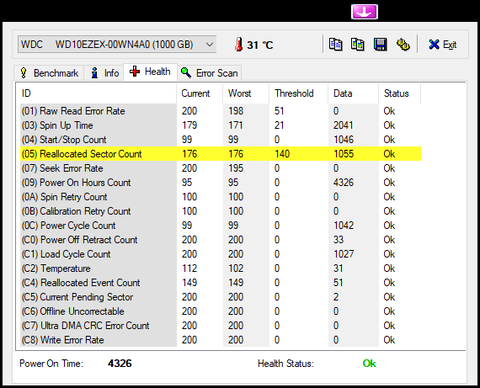This screenshot has width=480, height=388.
Task: Click the ID column header
Action: 98,93
